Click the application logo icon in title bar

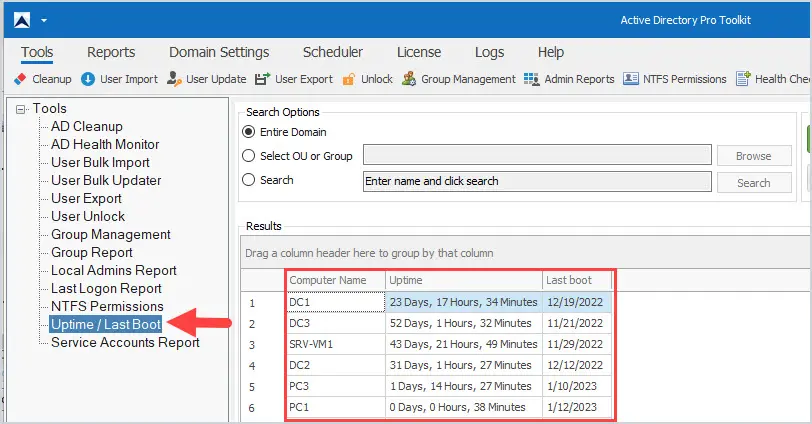(x=22, y=20)
